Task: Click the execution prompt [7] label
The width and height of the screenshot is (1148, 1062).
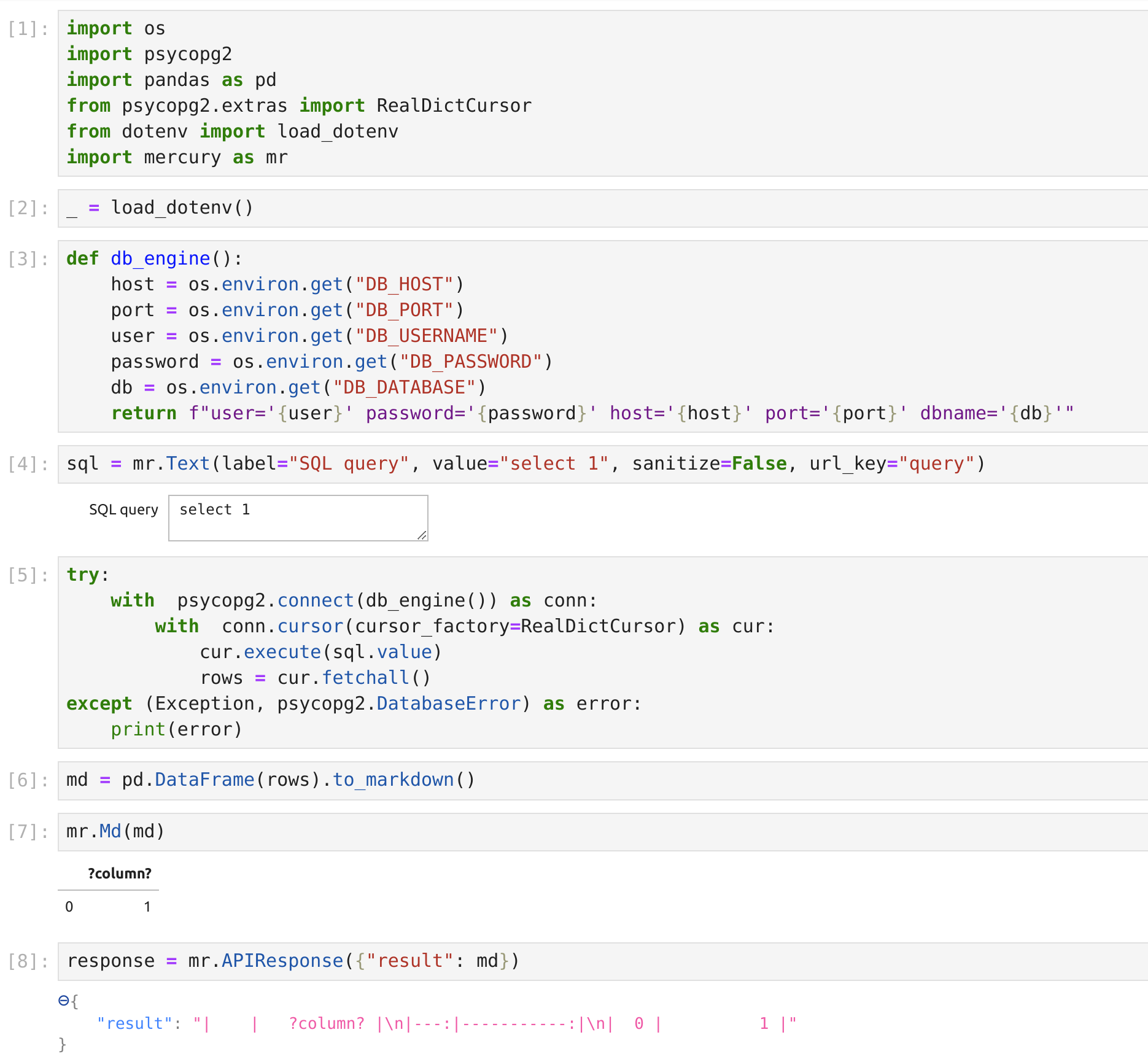Action: (x=26, y=831)
